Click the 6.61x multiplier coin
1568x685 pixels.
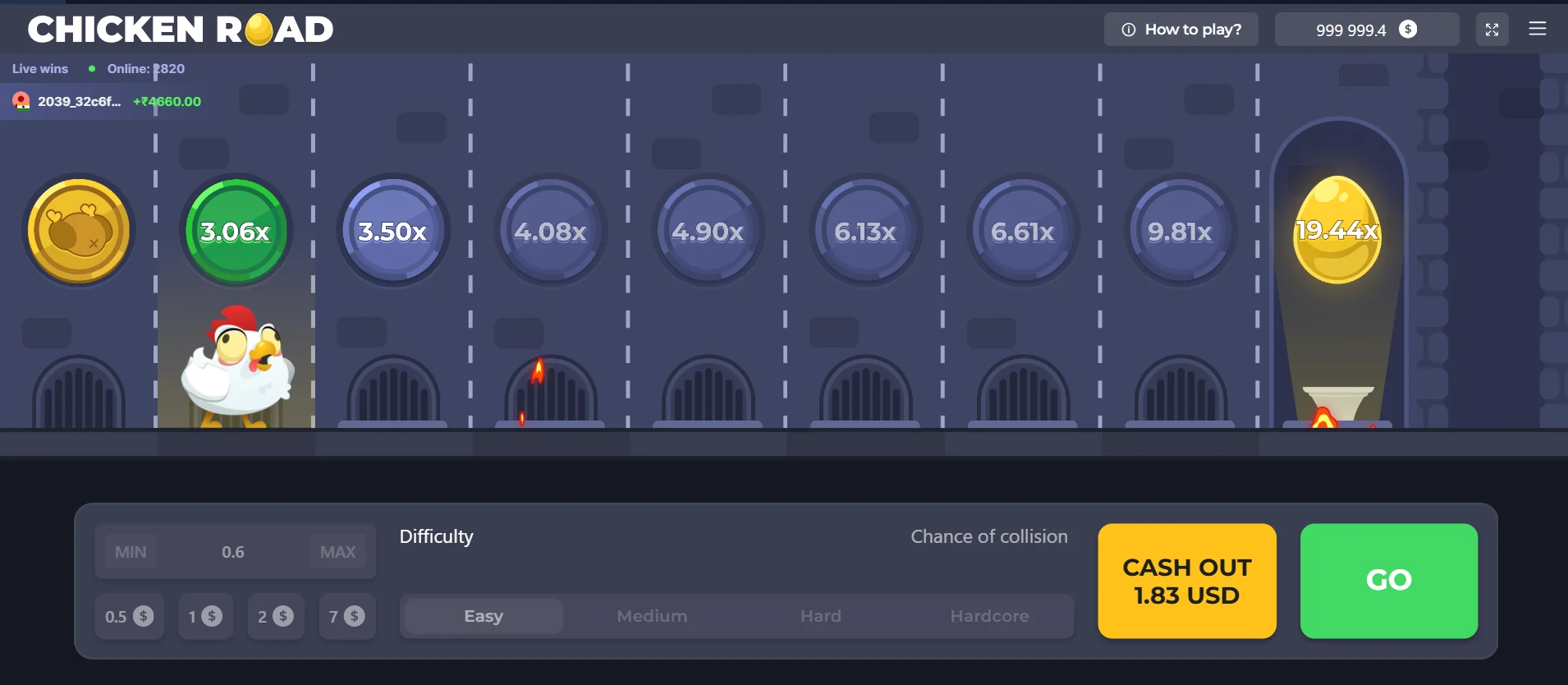pos(1023,231)
